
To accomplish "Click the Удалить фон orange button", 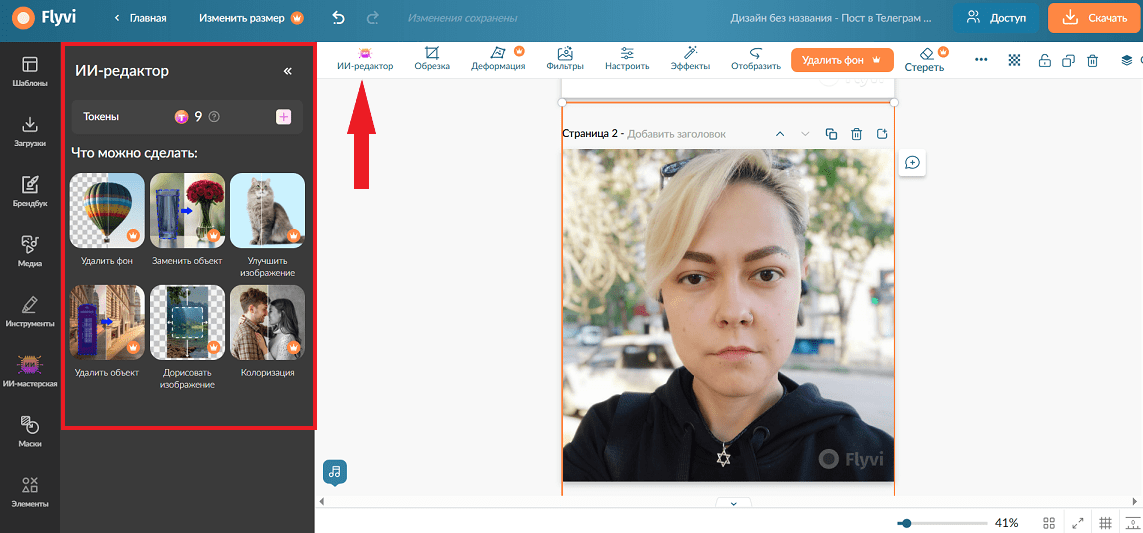I will coord(842,60).
